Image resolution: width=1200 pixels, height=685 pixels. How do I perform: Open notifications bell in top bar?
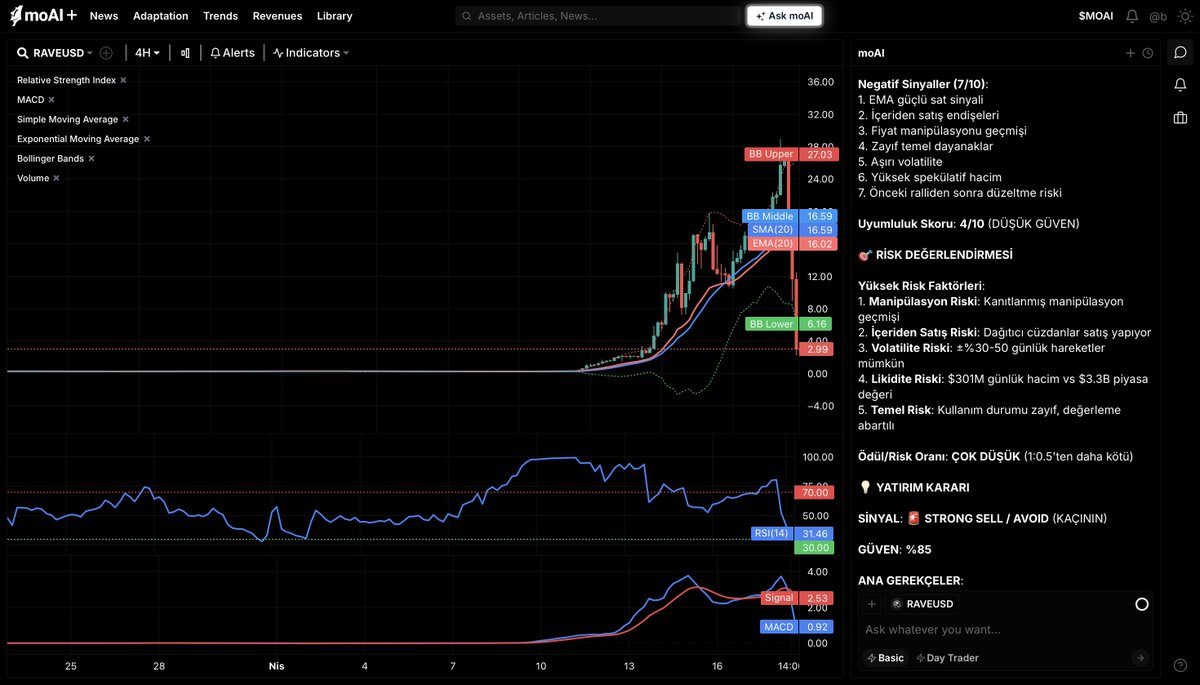point(1132,16)
